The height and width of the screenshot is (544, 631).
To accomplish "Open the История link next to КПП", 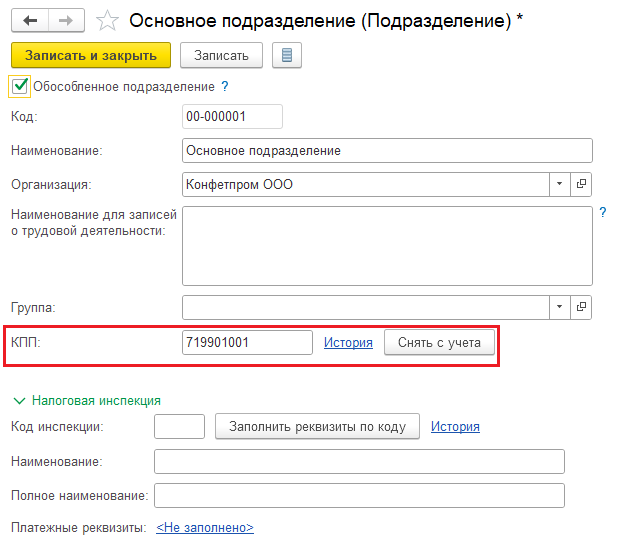I will click(x=348, y=342).
